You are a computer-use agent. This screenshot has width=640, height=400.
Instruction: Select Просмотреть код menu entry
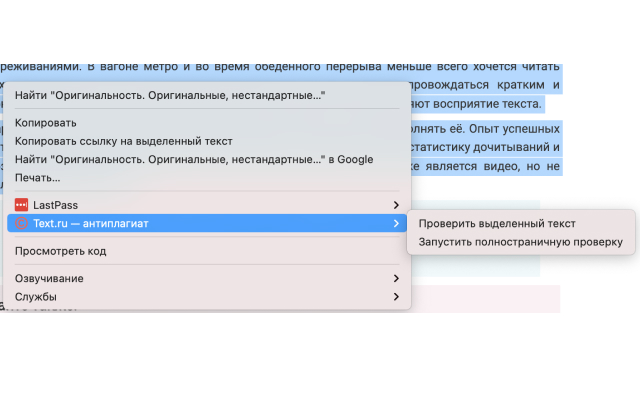point(207,251)
